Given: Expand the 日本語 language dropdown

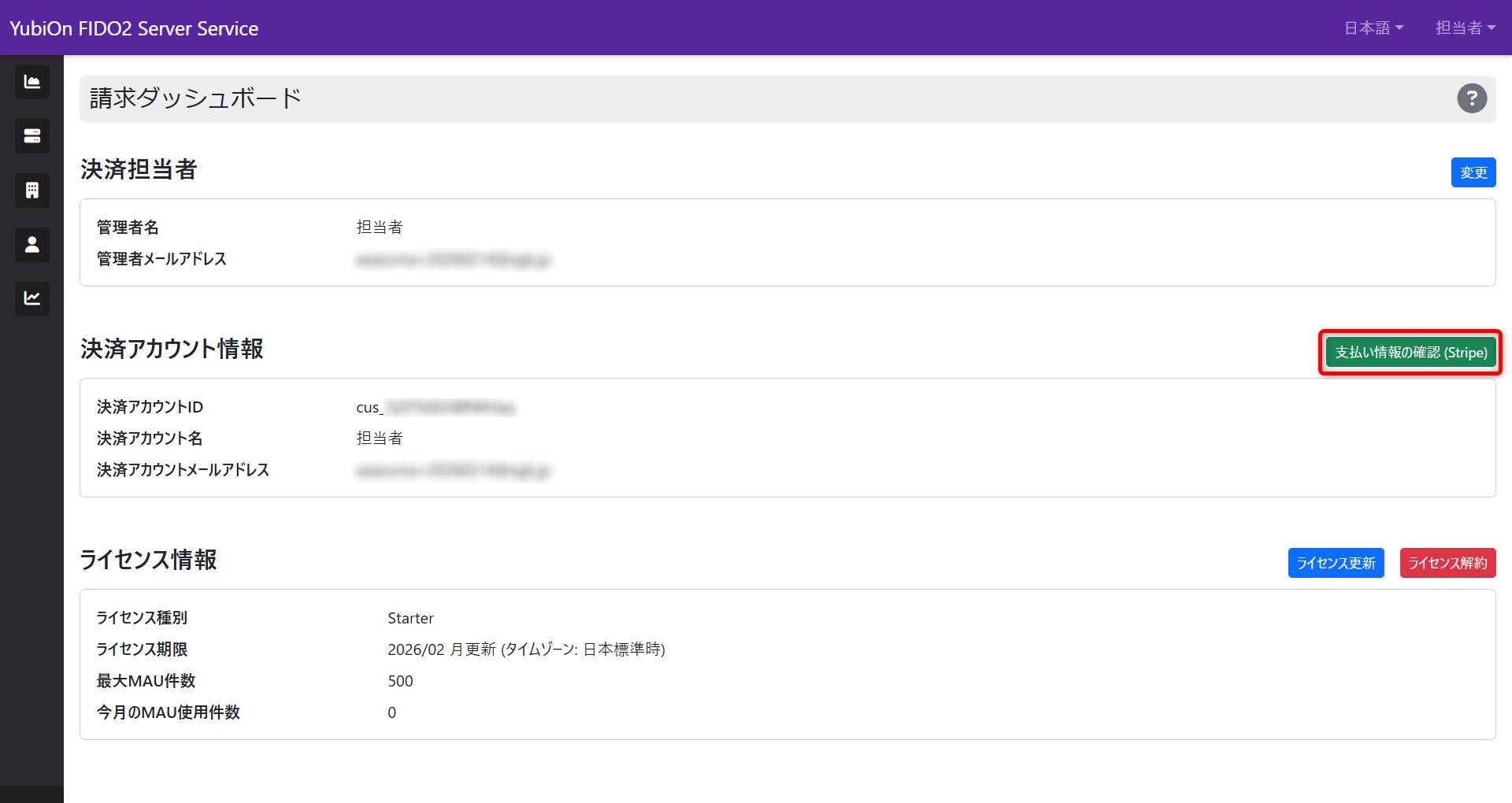Looking at the screenshot, I should point(1373,28).
